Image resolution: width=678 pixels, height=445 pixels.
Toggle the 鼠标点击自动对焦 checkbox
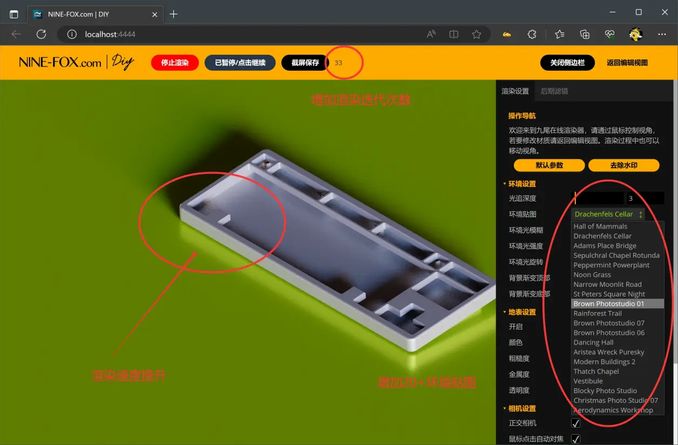576,439
